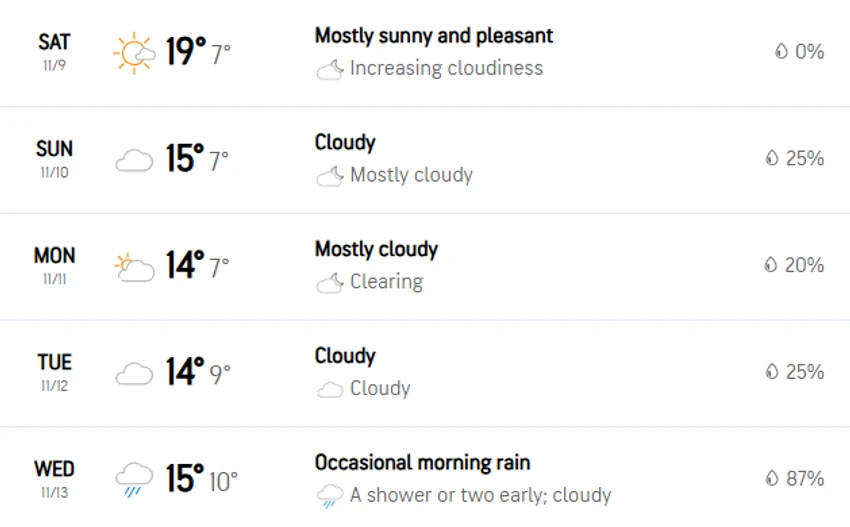Click the cloud icon for Tuesday 11/12
Viewport: 850px width, 527px height.
[x=134, y=374]
